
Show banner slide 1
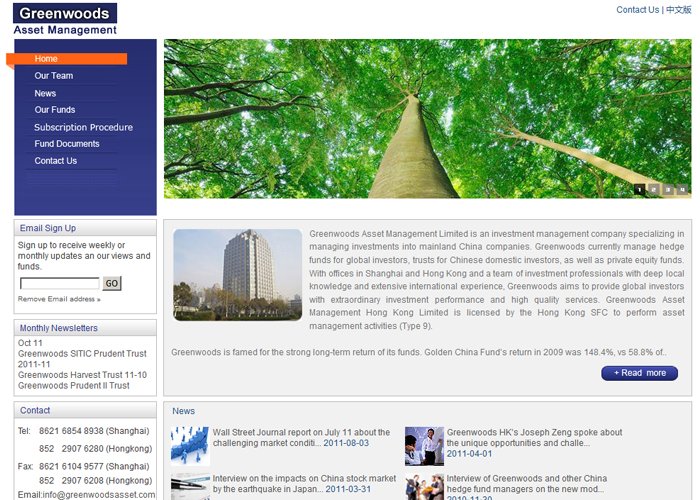point(639,190)
